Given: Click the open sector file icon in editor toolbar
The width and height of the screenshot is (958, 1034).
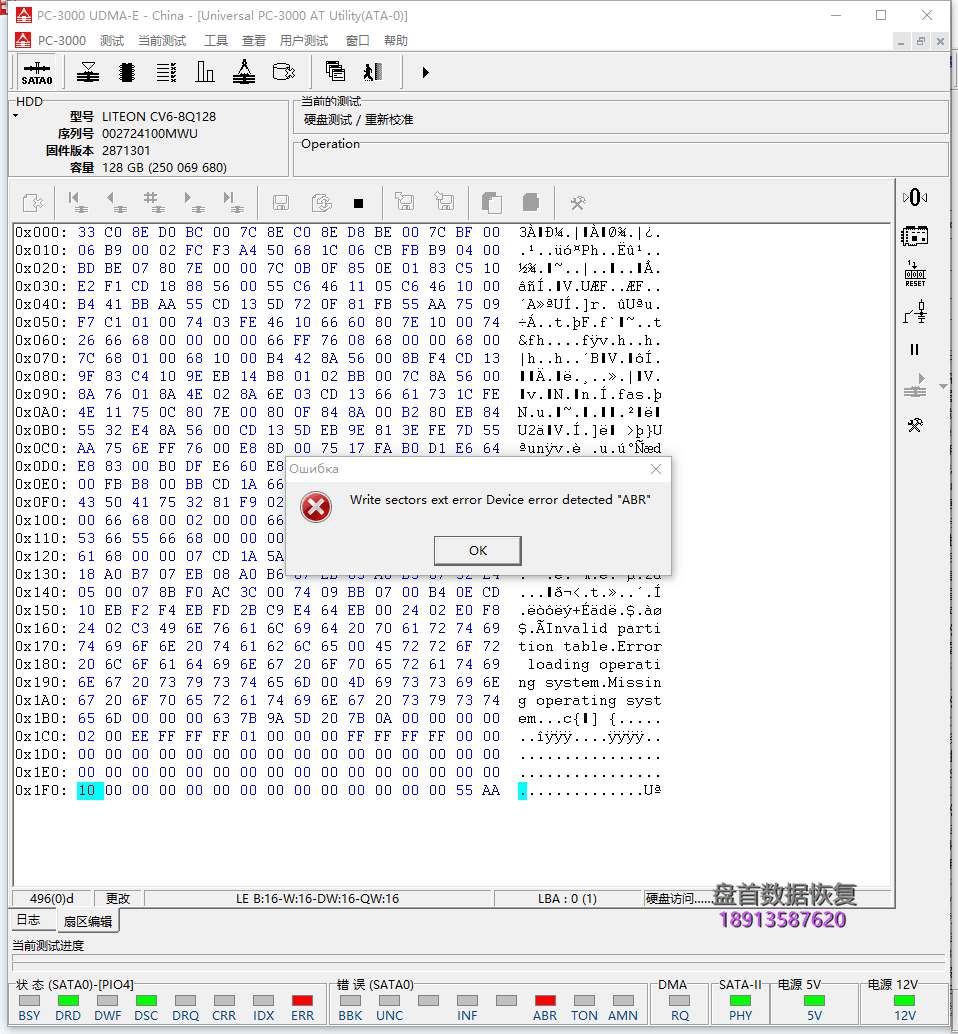Looking at the screenshot, I should coord(32,202).
